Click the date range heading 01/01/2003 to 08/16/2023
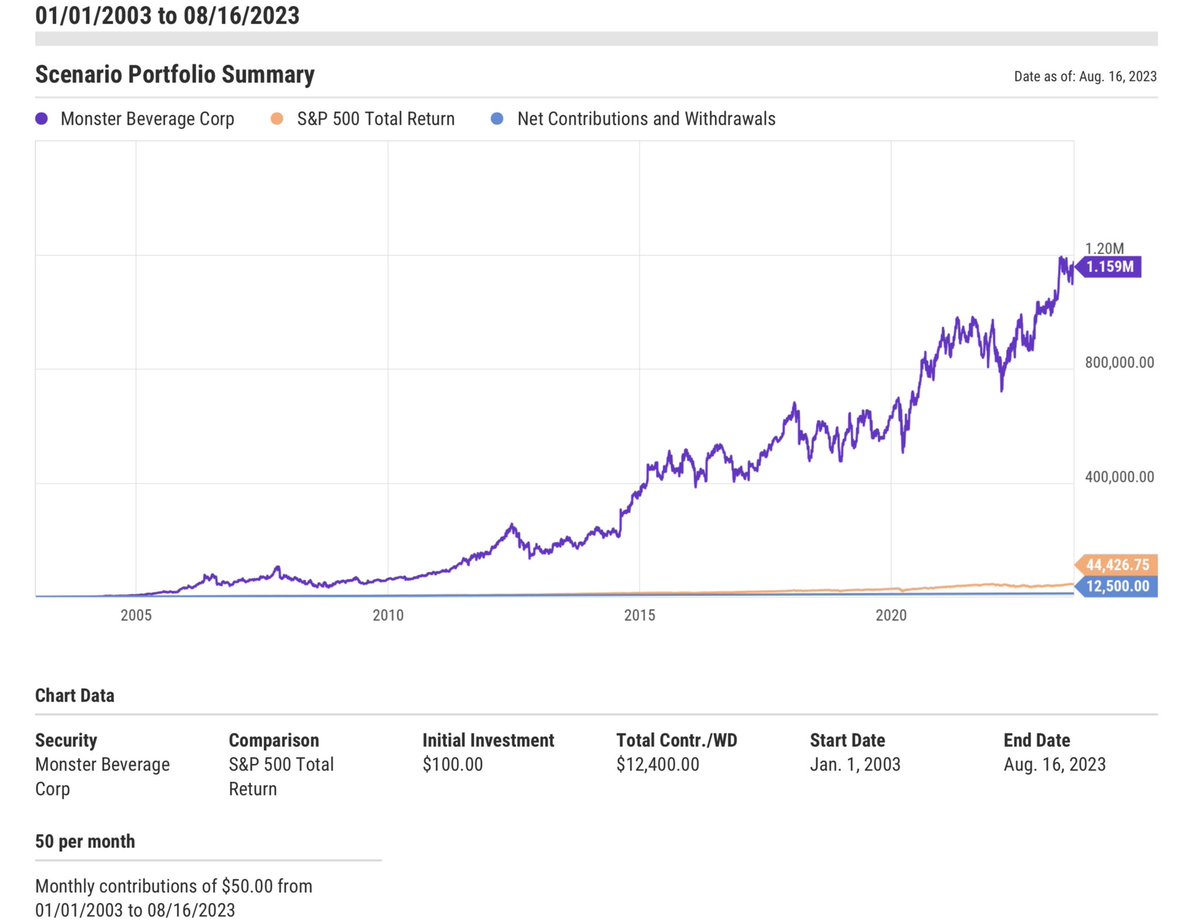The height and width of the screenshot is (923, 1200). [x=167, y=15]
